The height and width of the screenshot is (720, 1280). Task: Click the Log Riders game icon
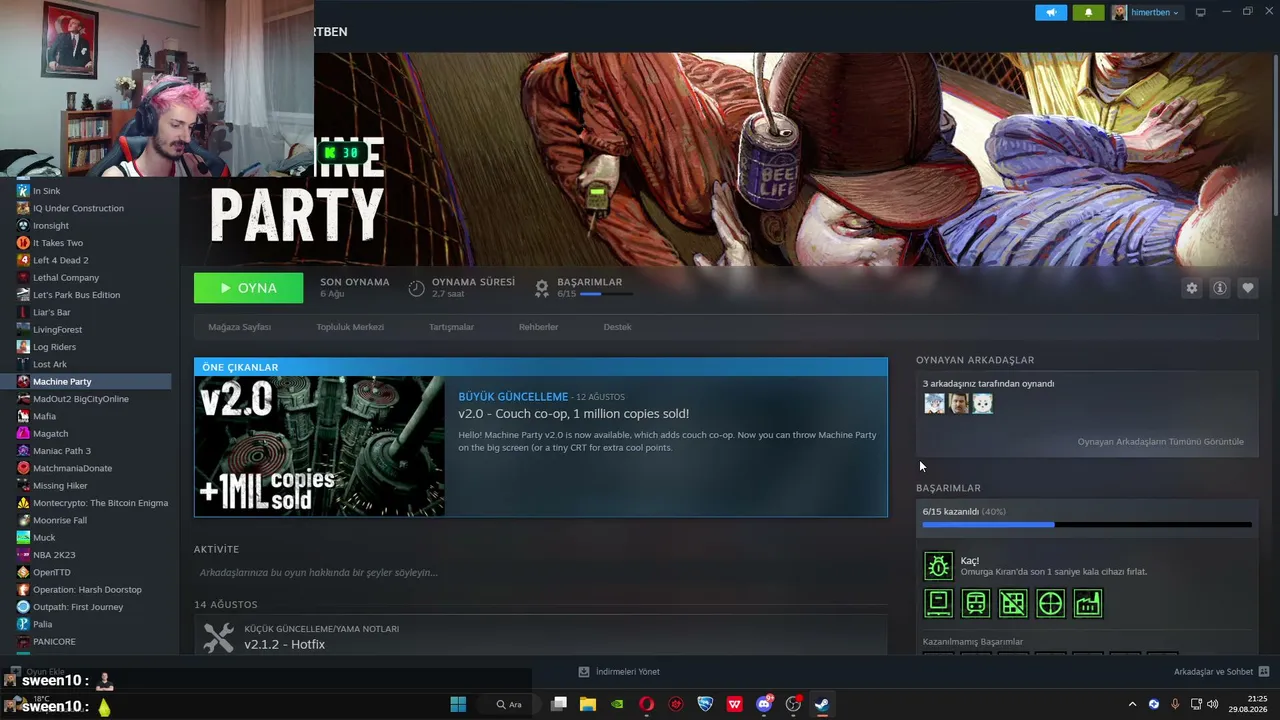pyautogui.click(x=23, y=347)
